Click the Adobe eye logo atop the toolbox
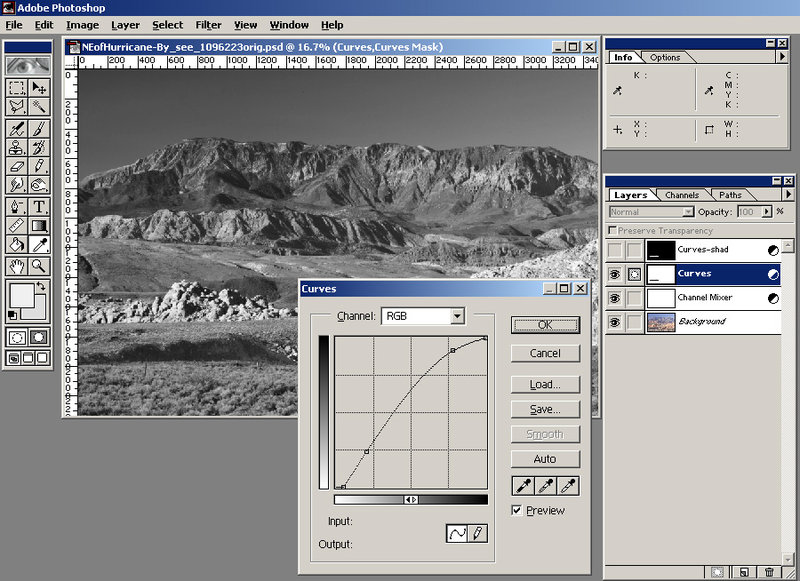 (x=28, y=65)
